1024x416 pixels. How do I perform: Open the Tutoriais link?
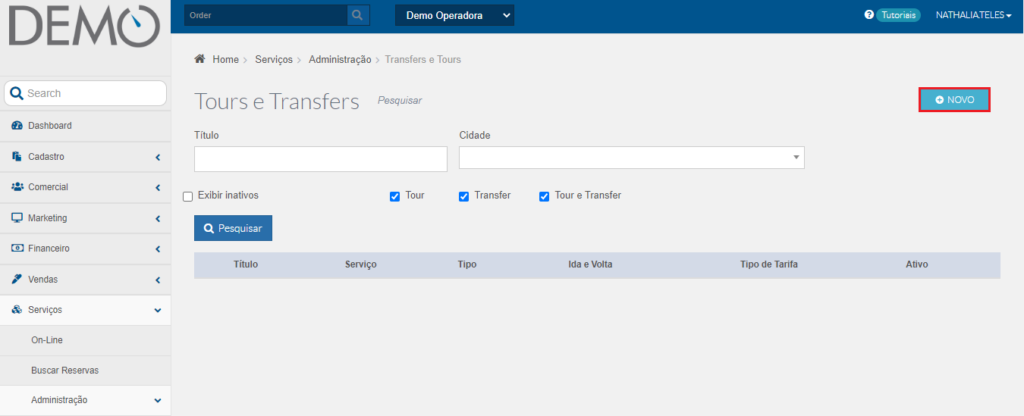tap(898, 14)
